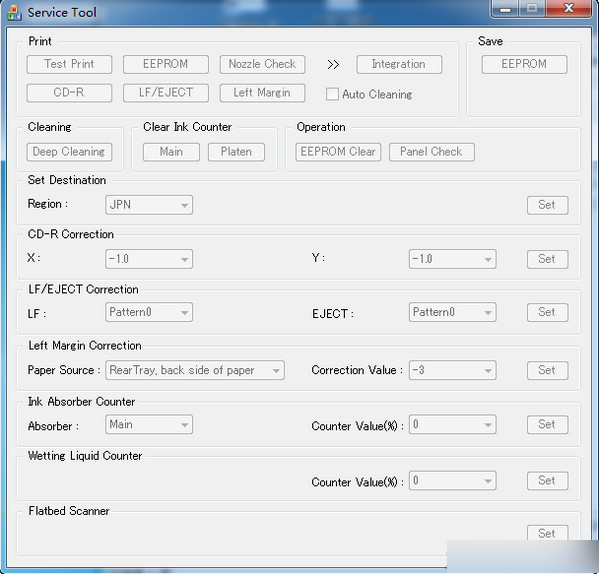This screenshot has height=574, width=599.
Task: Click the >> double-arrow next to Nozzle Check
Action: click(333, 65)
